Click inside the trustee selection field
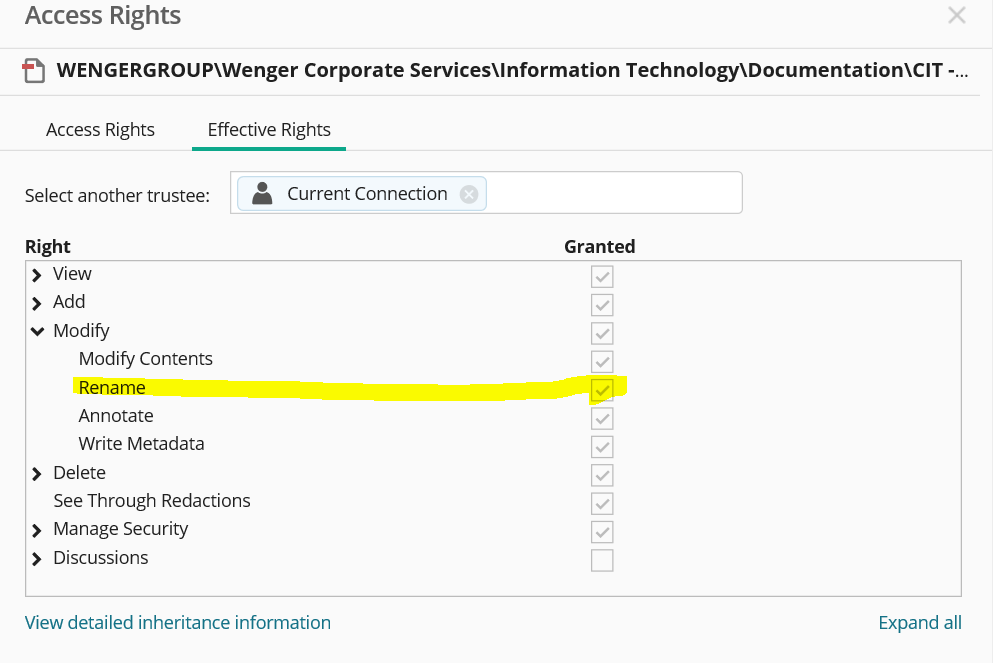The image size is (993, 663). click(610, 193)
